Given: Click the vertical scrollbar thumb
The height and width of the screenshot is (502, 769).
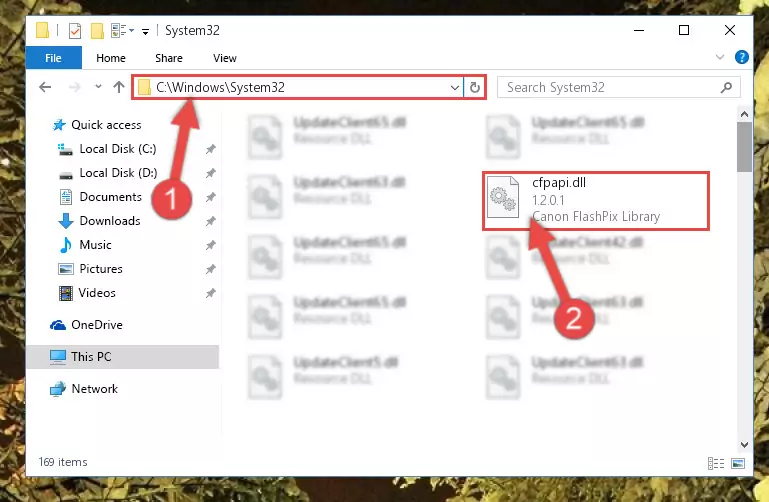Looking at the screenshot, I should (x=744, y=147).
